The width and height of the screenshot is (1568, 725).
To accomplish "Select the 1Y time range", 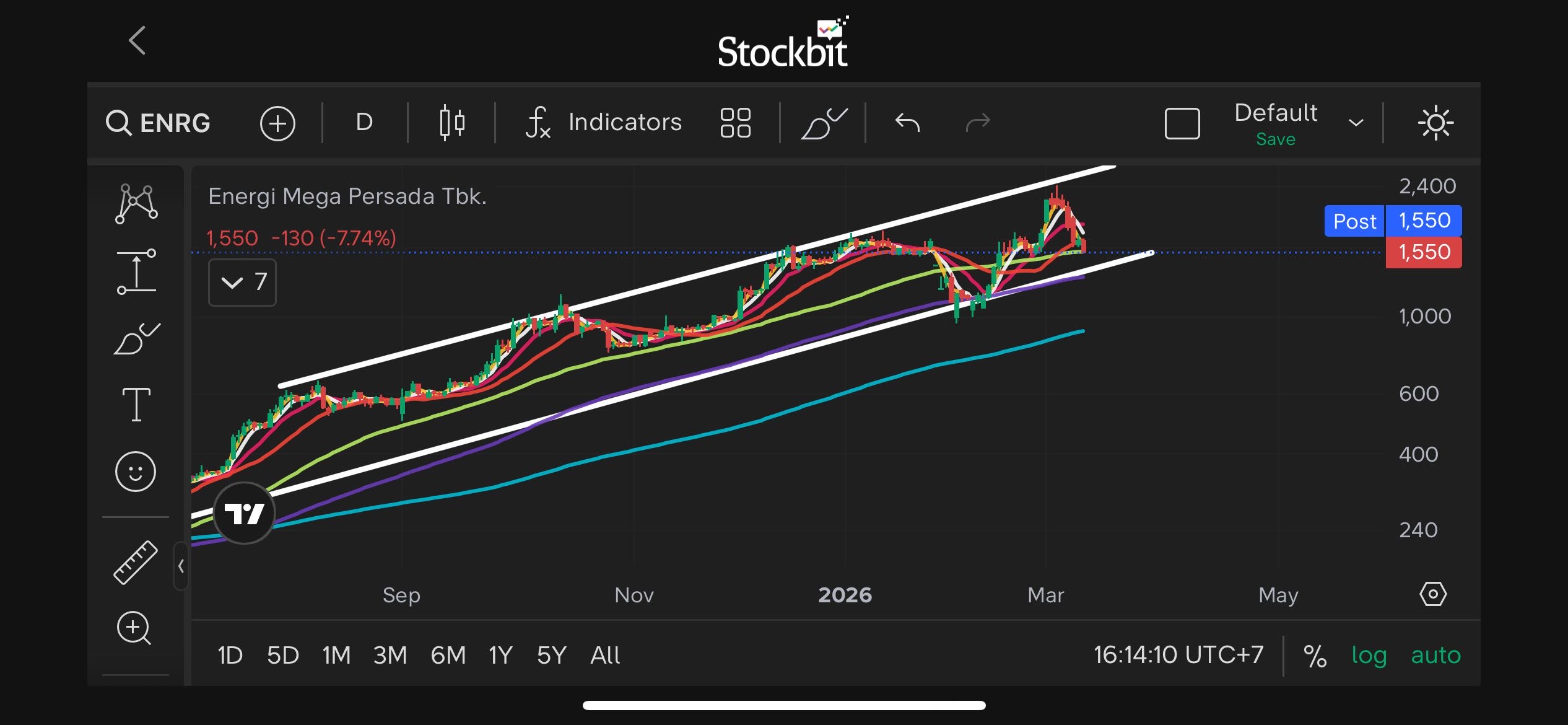I will (x=500, y=655).
